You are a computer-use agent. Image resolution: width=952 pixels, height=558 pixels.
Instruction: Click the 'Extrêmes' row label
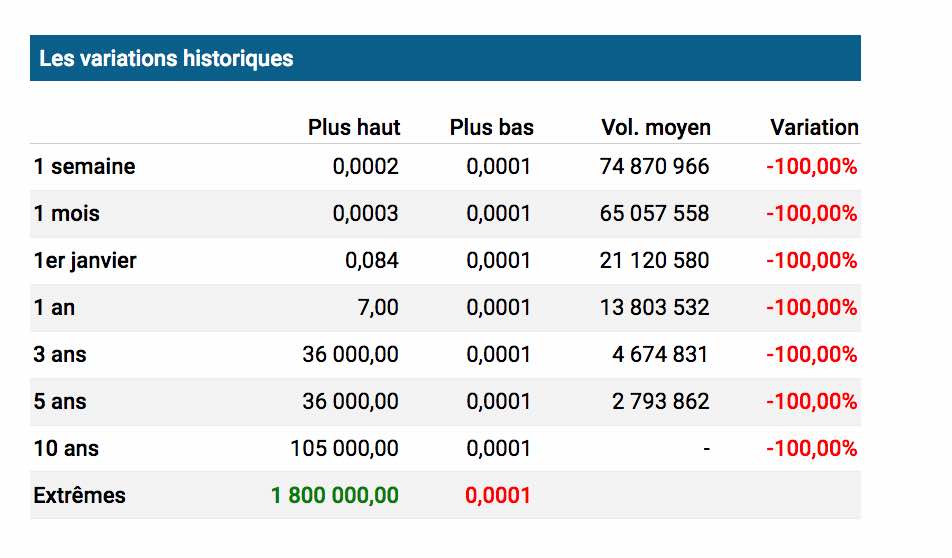pos(79,495)
